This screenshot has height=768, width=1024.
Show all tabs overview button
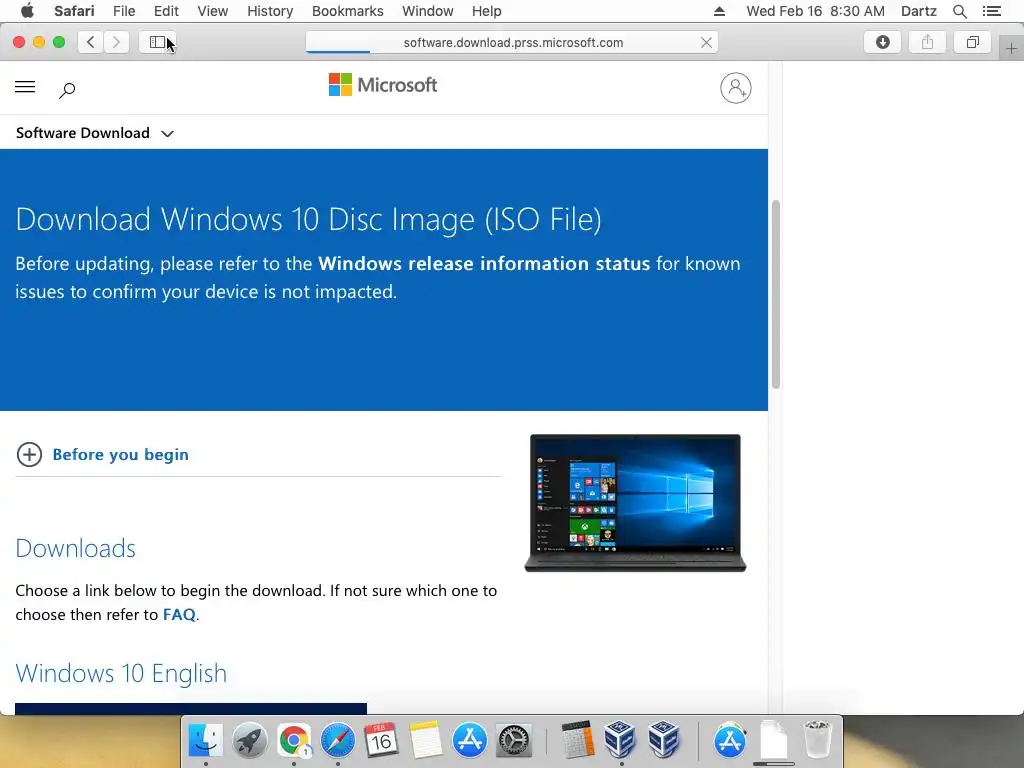click(x=972, y=42)
